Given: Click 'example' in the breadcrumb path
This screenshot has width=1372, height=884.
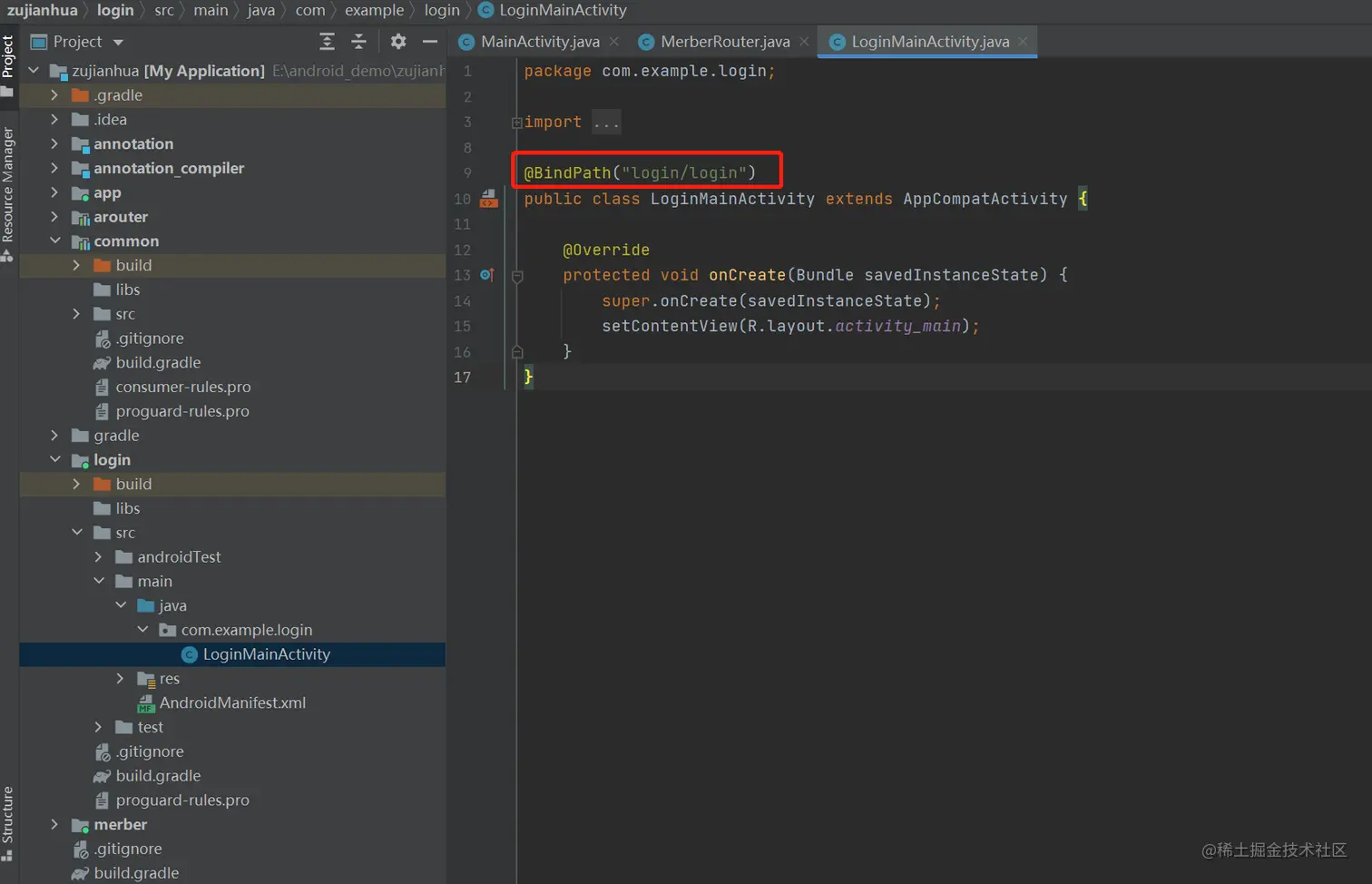Looking at the screenshot, I should (x=374, y=10).
